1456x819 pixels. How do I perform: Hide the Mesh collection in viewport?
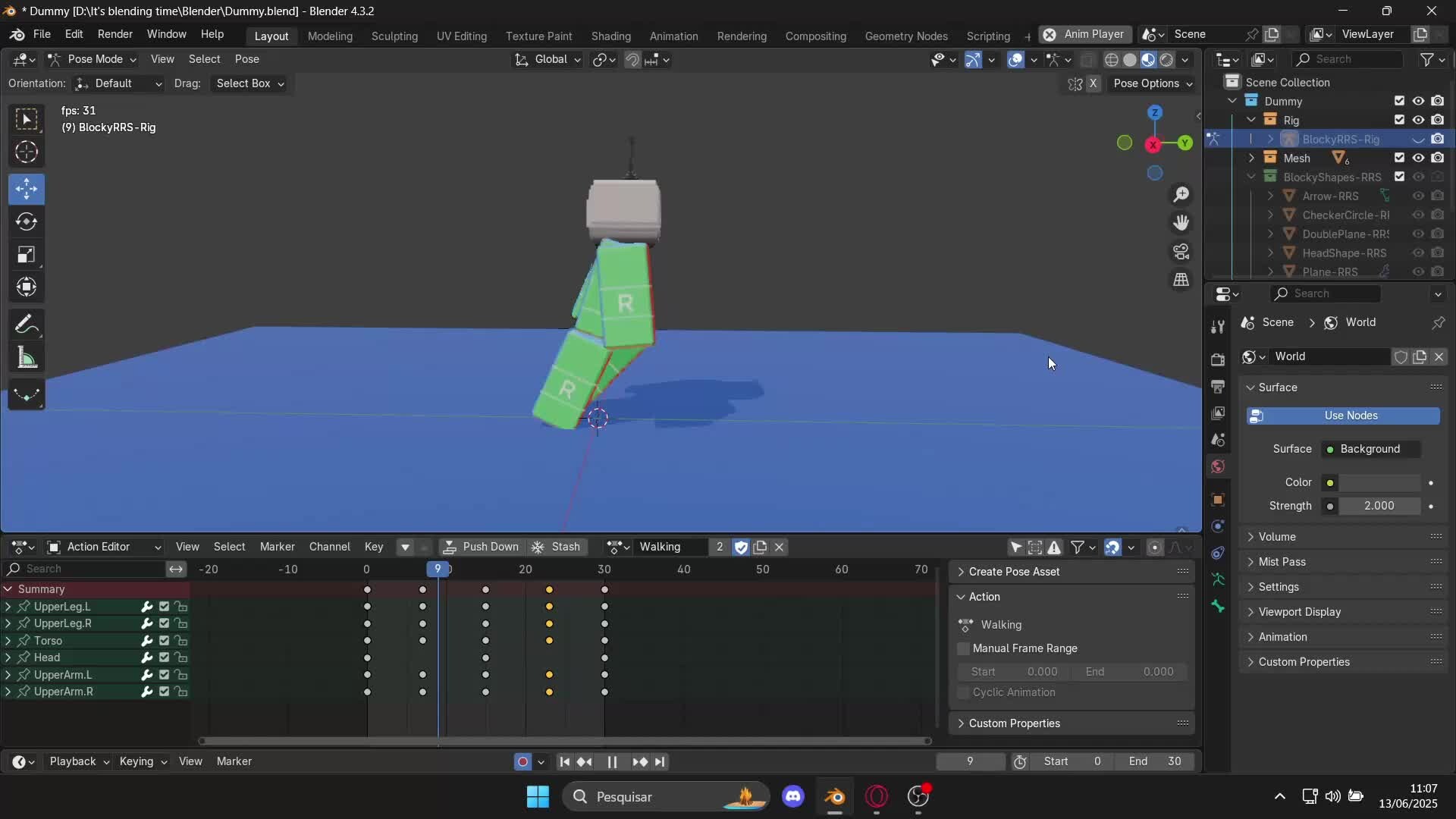pyautogui.click(x=1418, y=158)
